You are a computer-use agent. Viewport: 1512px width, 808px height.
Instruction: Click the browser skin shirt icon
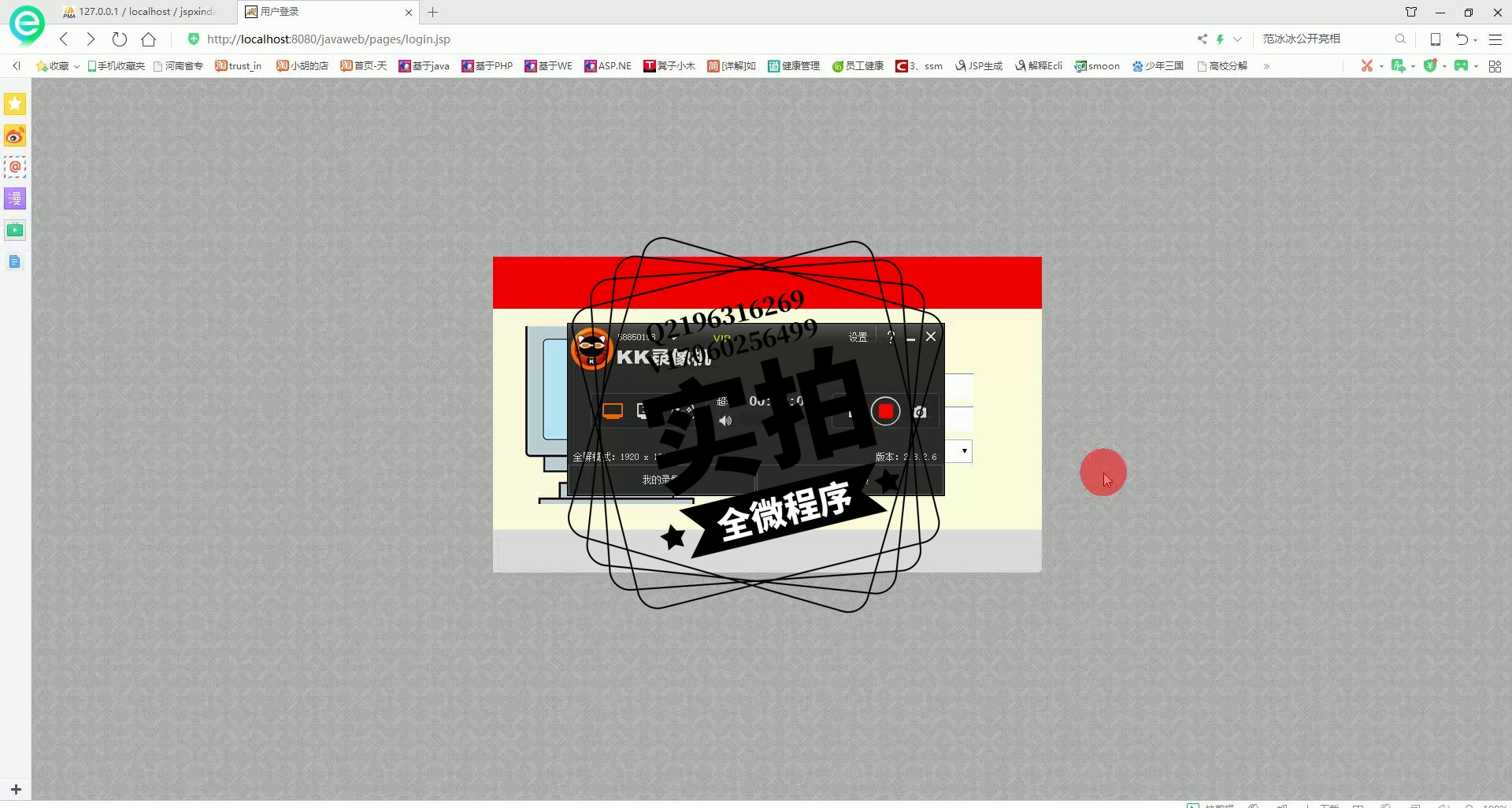click(x=1411, y=12)
